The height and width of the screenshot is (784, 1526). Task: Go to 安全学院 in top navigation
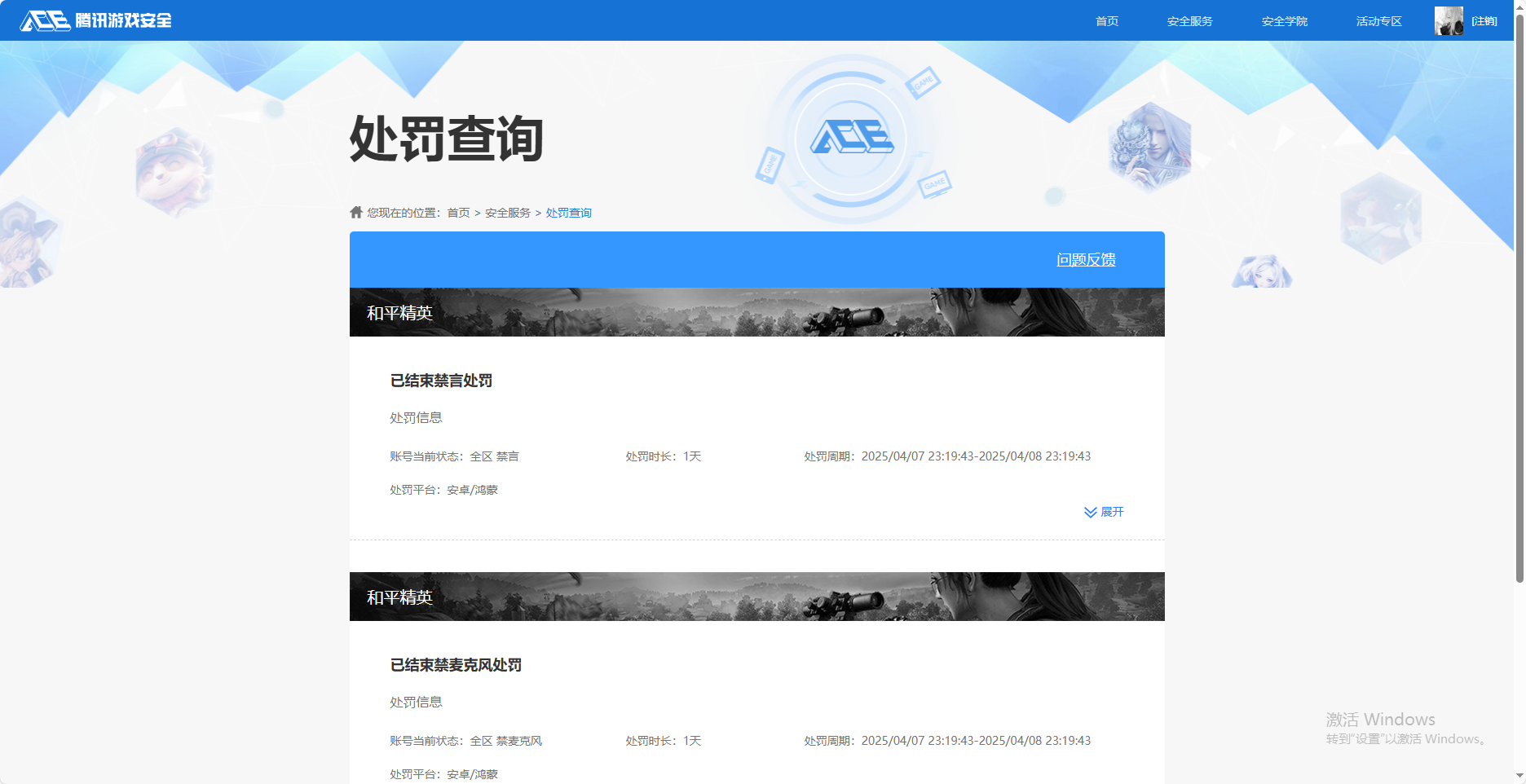(x=1284, y=21)
